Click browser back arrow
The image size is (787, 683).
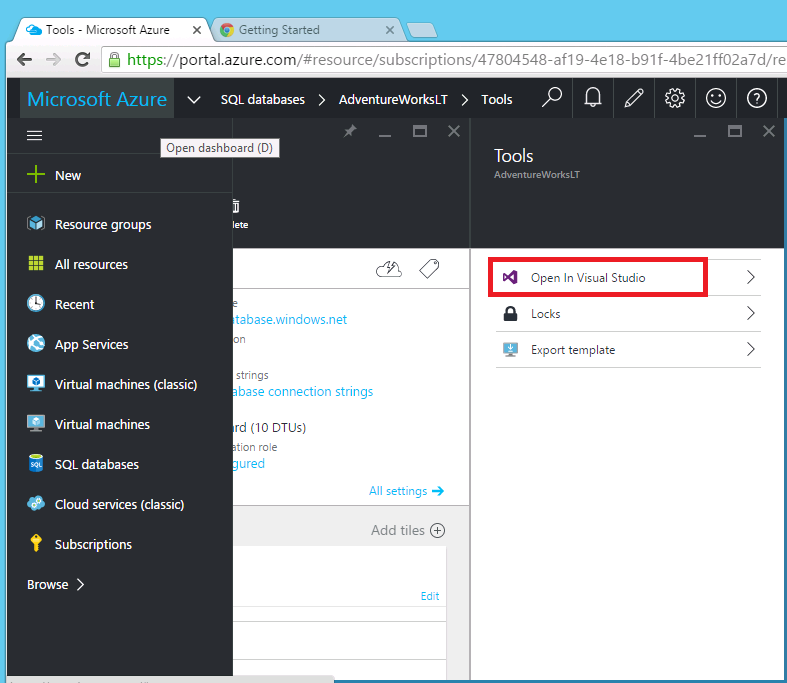point(24,60)
